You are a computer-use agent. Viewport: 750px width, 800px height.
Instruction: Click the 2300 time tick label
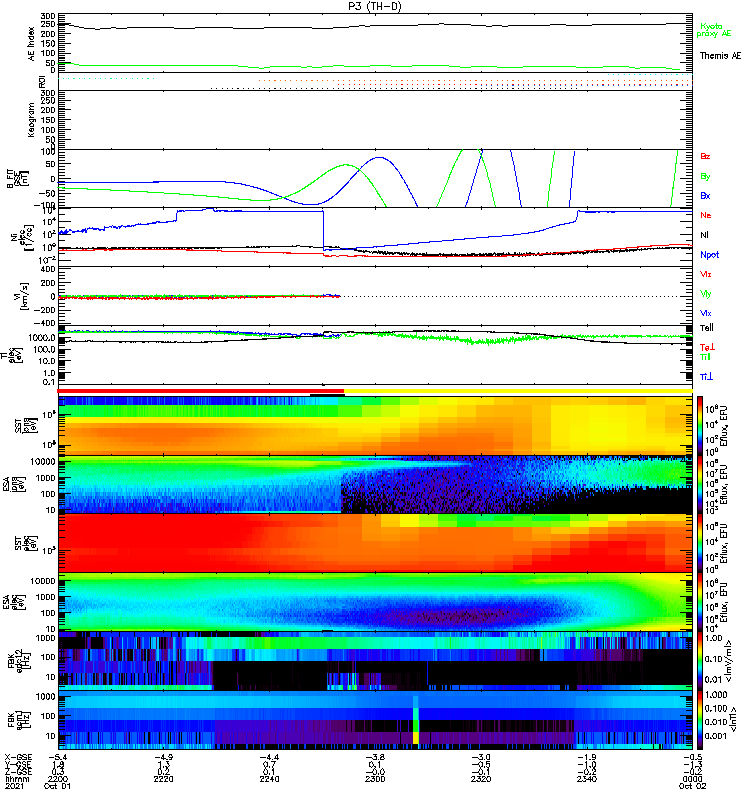click(375, 779)
